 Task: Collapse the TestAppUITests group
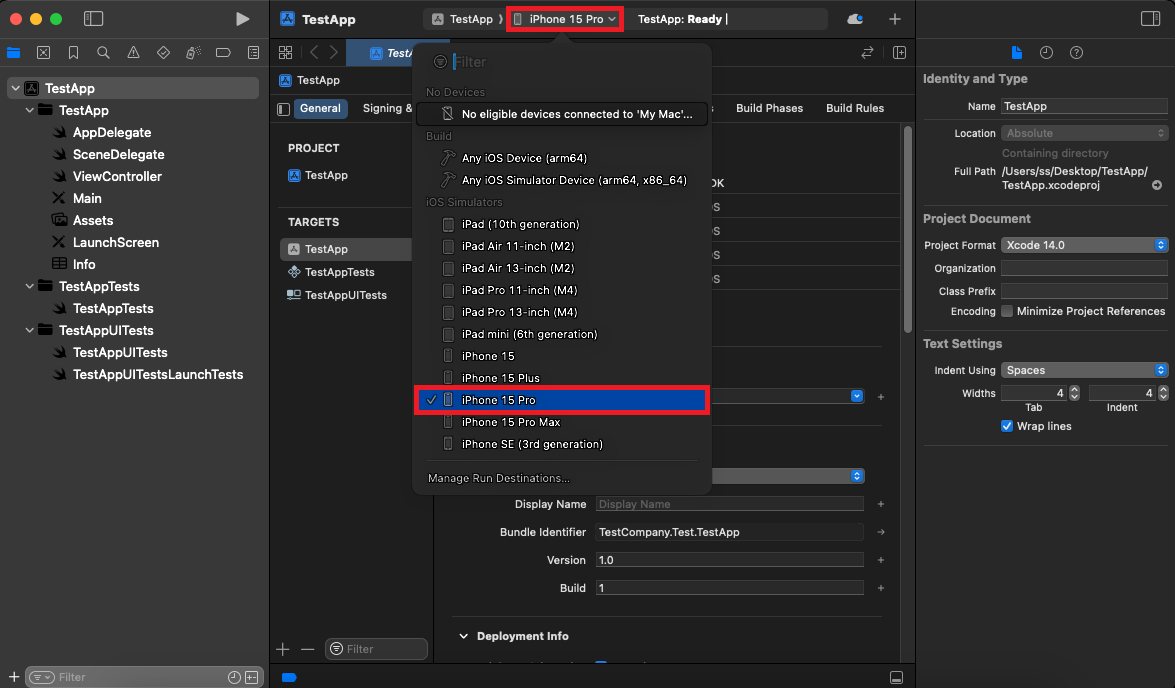point(29,331)
